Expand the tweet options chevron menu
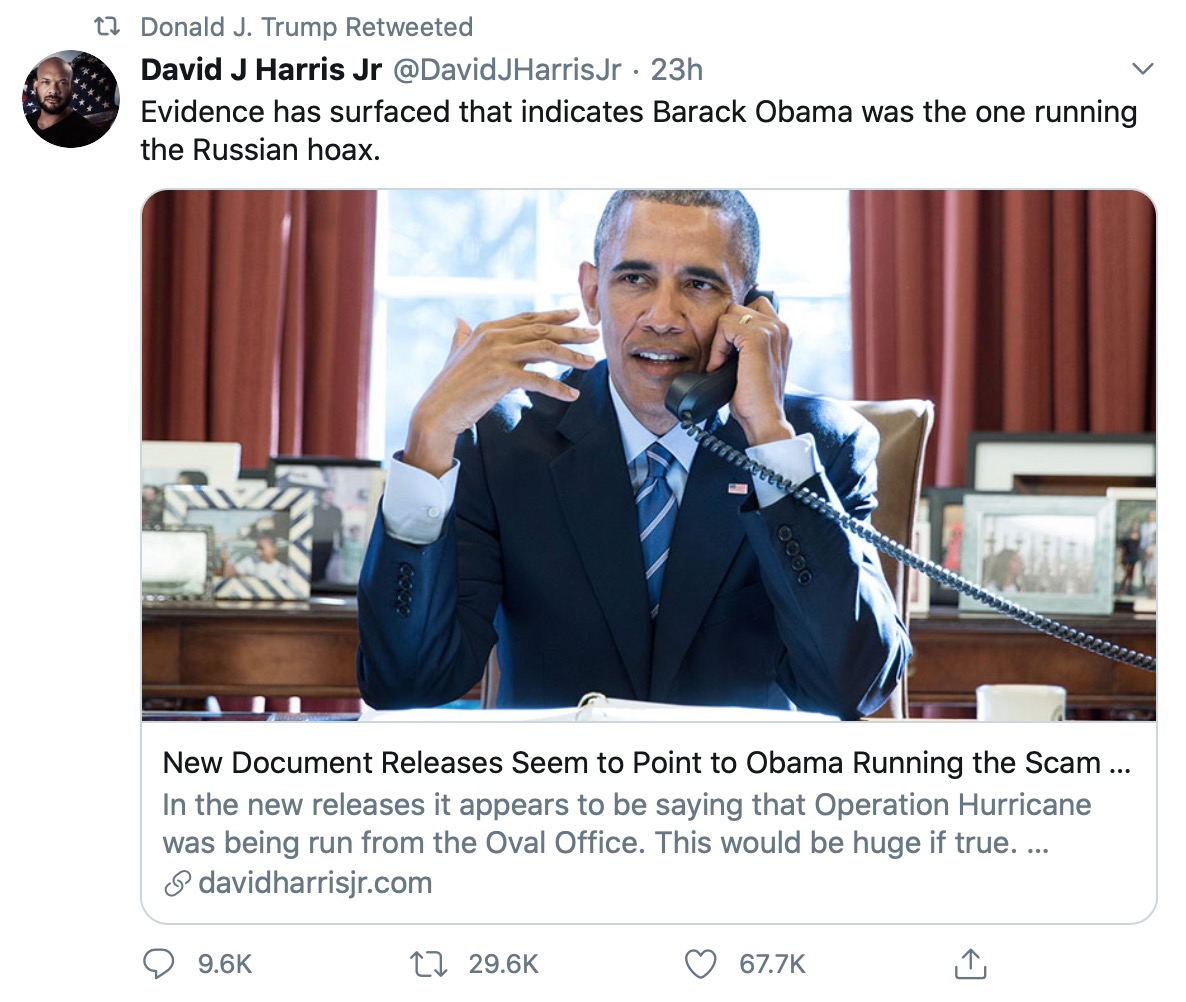The height and width of the screenshot is (1002, 1186). (x=1141, y=69)
